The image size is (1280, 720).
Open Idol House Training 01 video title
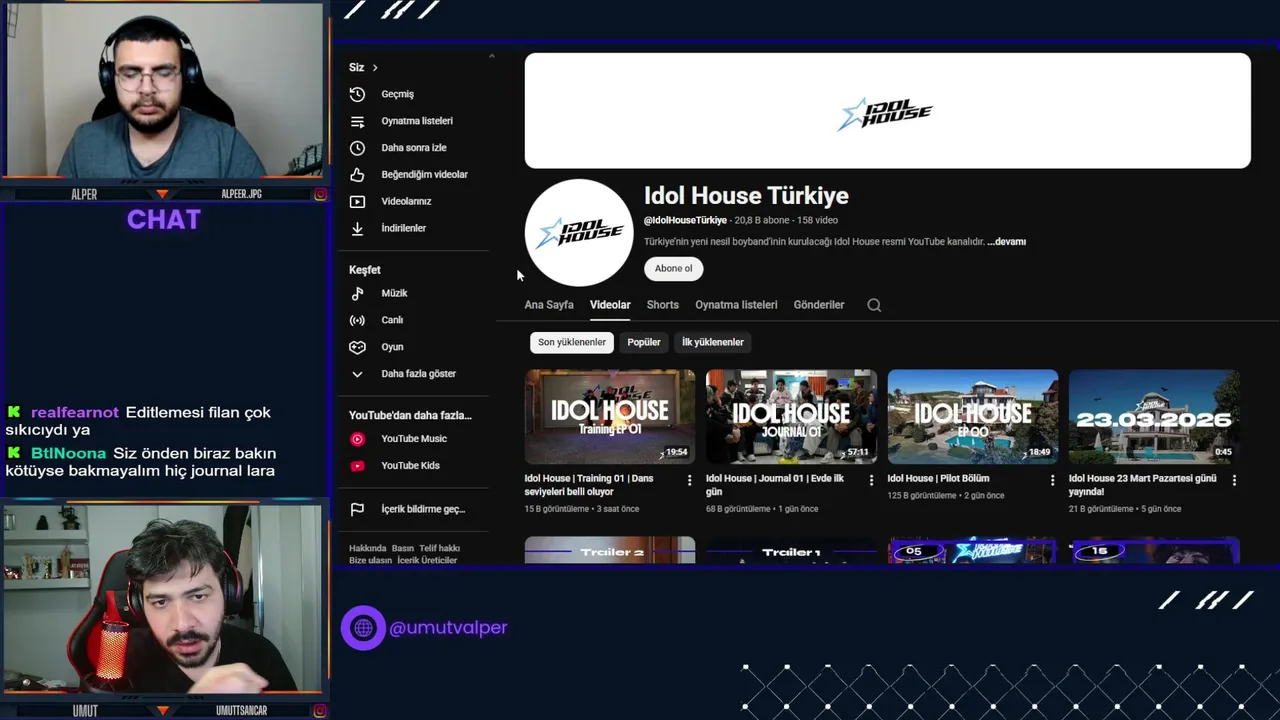(589, 485)
